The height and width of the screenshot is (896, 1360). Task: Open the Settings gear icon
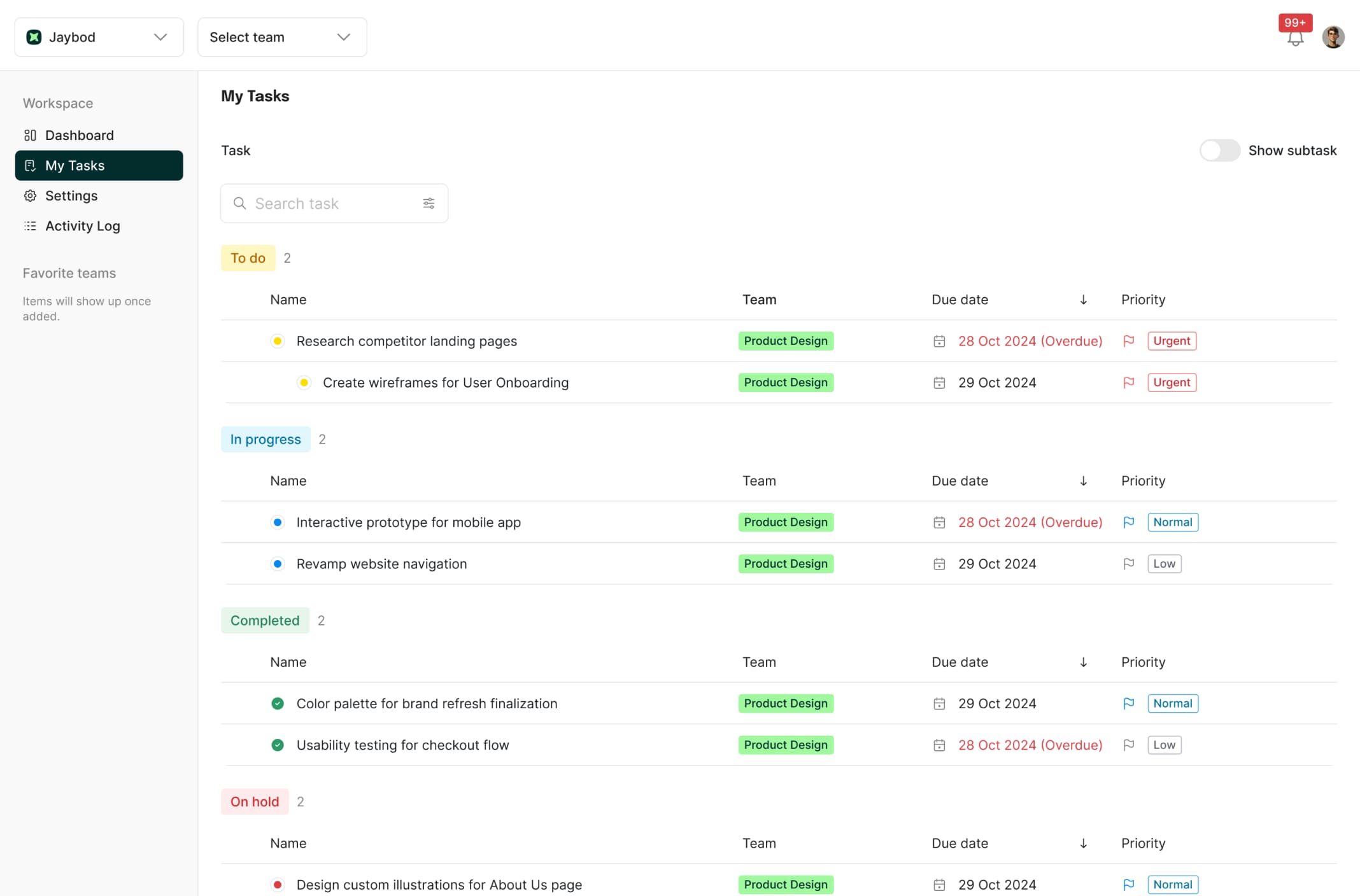coord(31,195)
